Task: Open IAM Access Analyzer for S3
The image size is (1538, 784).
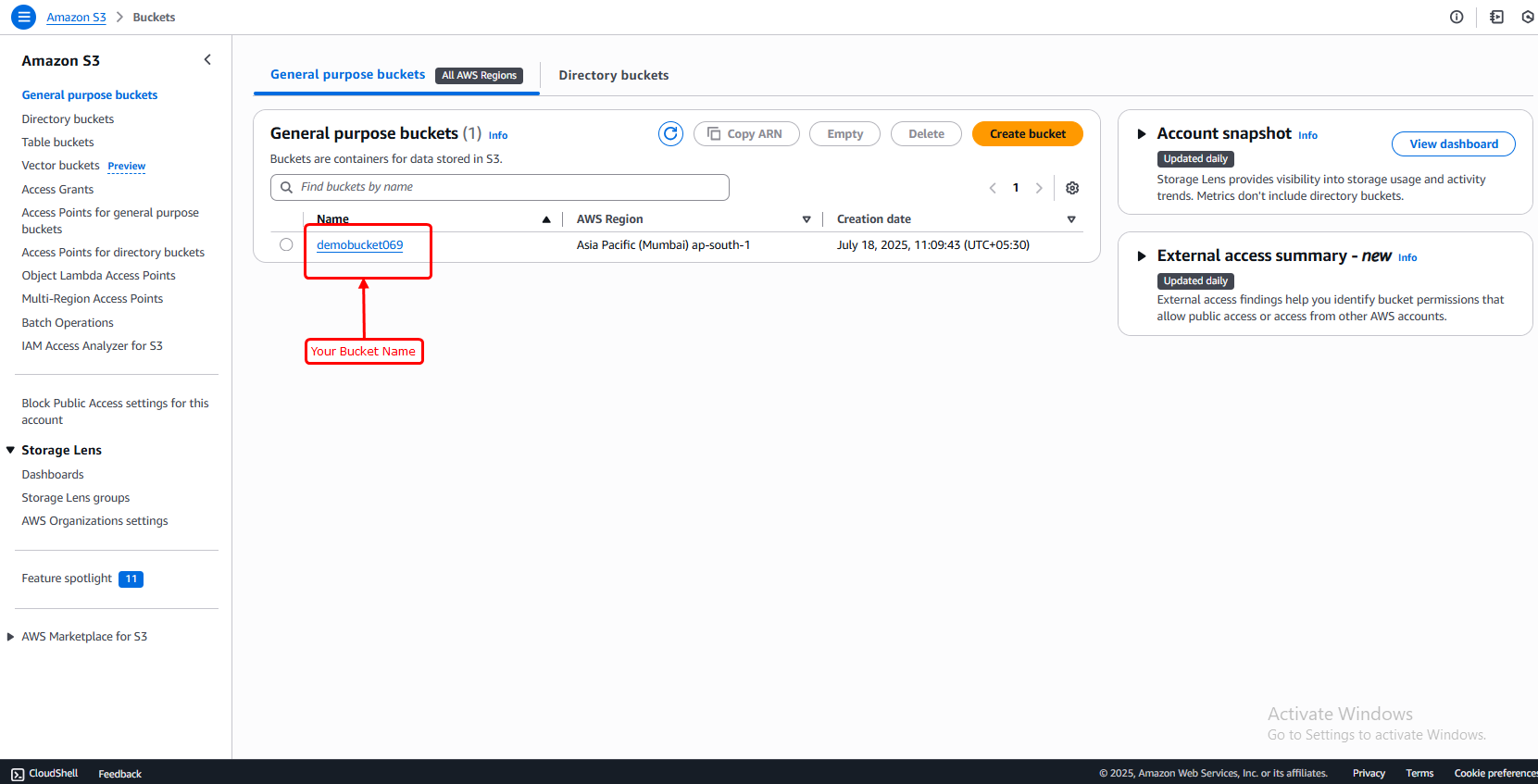Action: click(92, 346)
